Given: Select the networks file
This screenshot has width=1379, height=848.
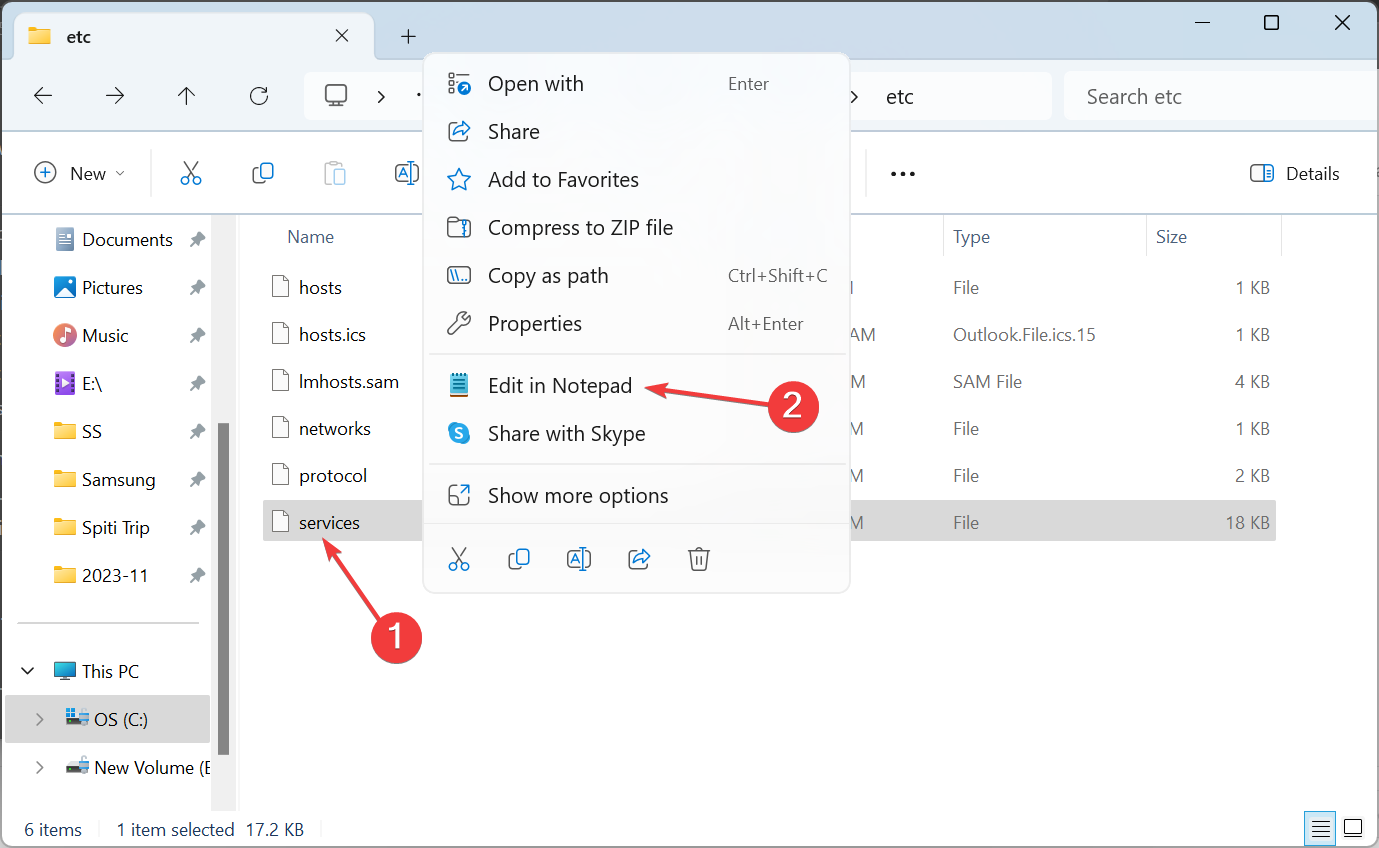Looking at the screenshot, I should [x=335, y=429].
